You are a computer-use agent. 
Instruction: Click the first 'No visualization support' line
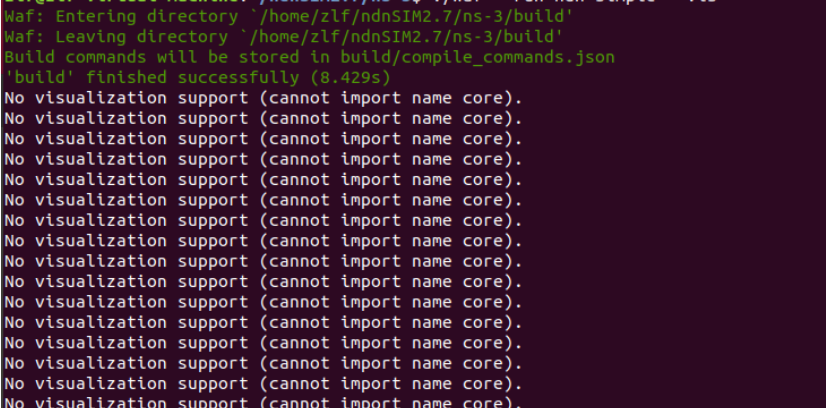pyautogui.click(x=263, y=98)
